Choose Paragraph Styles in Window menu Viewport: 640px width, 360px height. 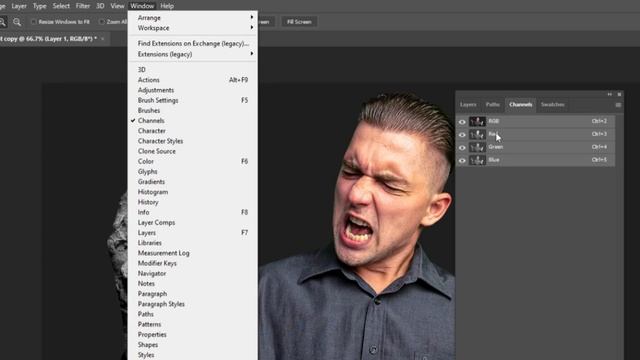pyautogui.click(x=193, y=304)
